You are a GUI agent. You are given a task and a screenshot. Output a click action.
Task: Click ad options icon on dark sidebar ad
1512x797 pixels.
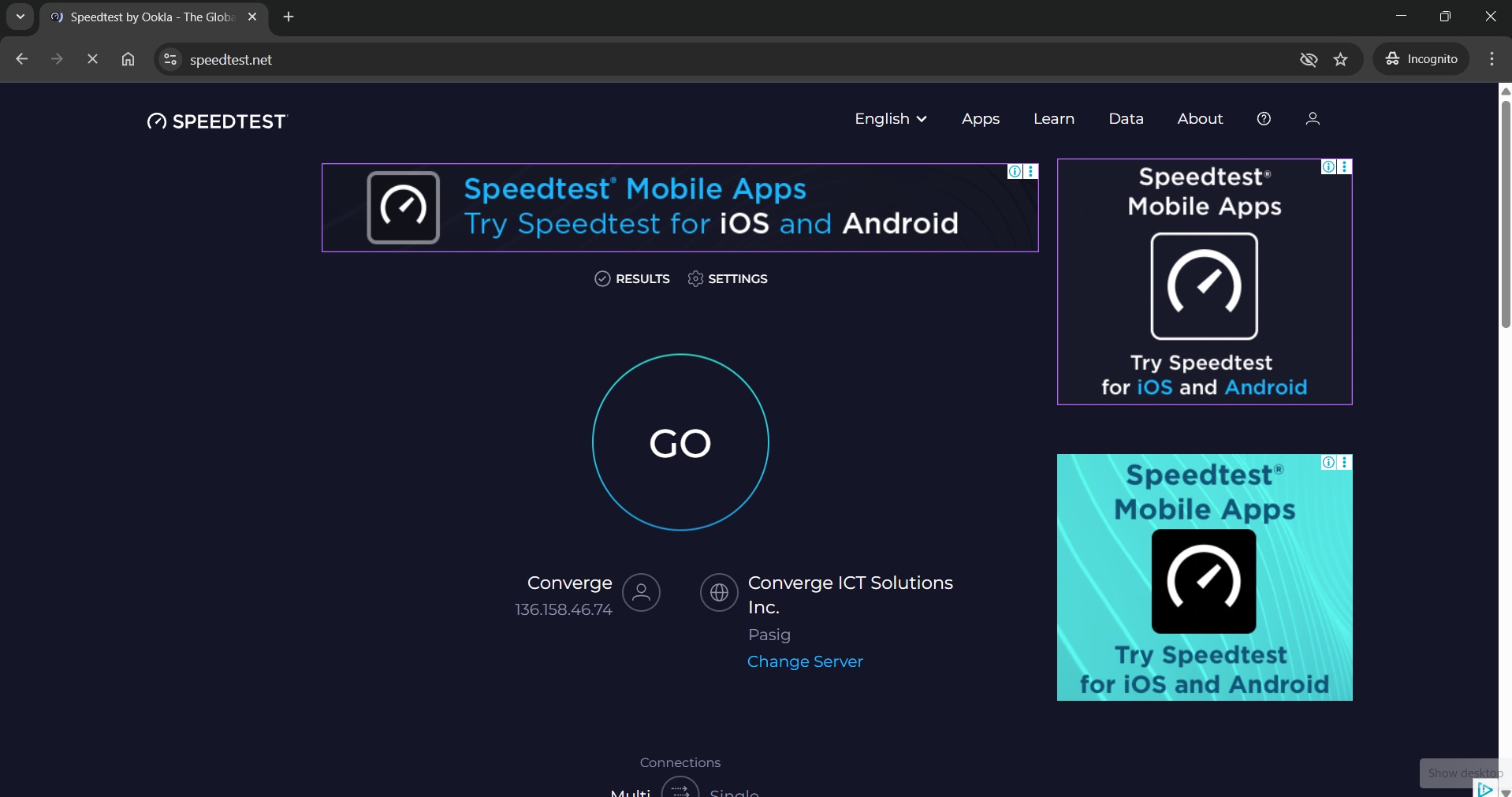pos(1345,166)
